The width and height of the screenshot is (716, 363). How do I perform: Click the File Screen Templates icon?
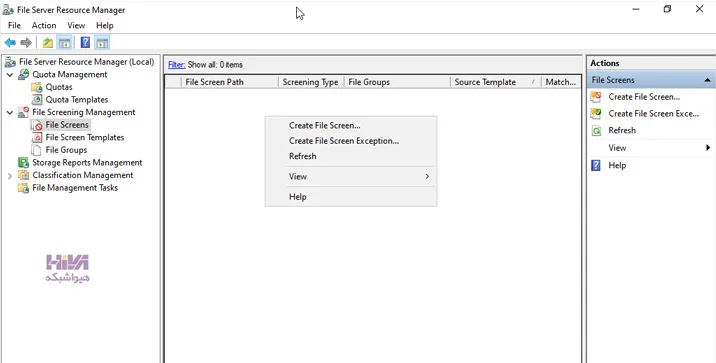point(37,137)
